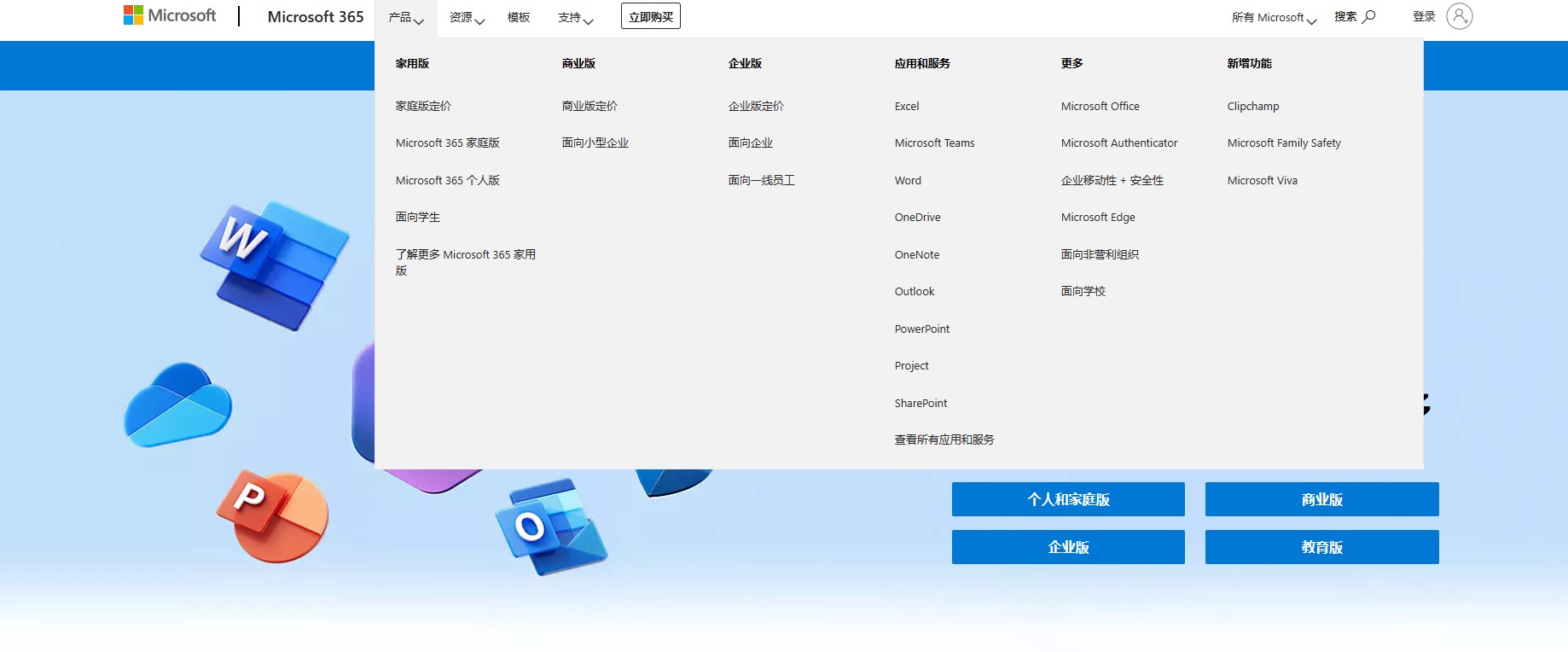Open 企业移动性 + 安全性 link
This screenshot has height=652, width=1568.
[x=1112, y=180]
